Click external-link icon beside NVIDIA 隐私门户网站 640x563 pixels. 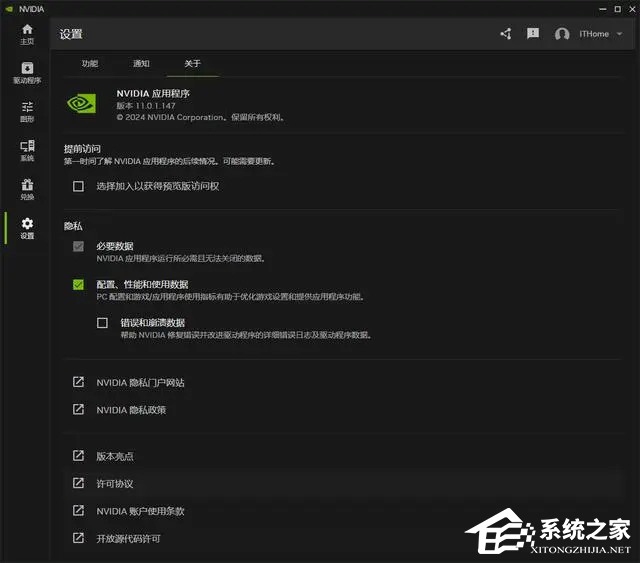tap(78, 382)
